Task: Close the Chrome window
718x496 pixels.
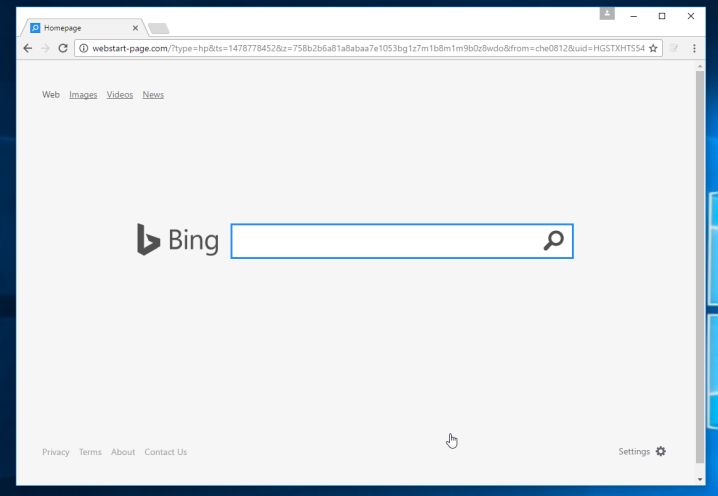Action: (x=691, y=16)
